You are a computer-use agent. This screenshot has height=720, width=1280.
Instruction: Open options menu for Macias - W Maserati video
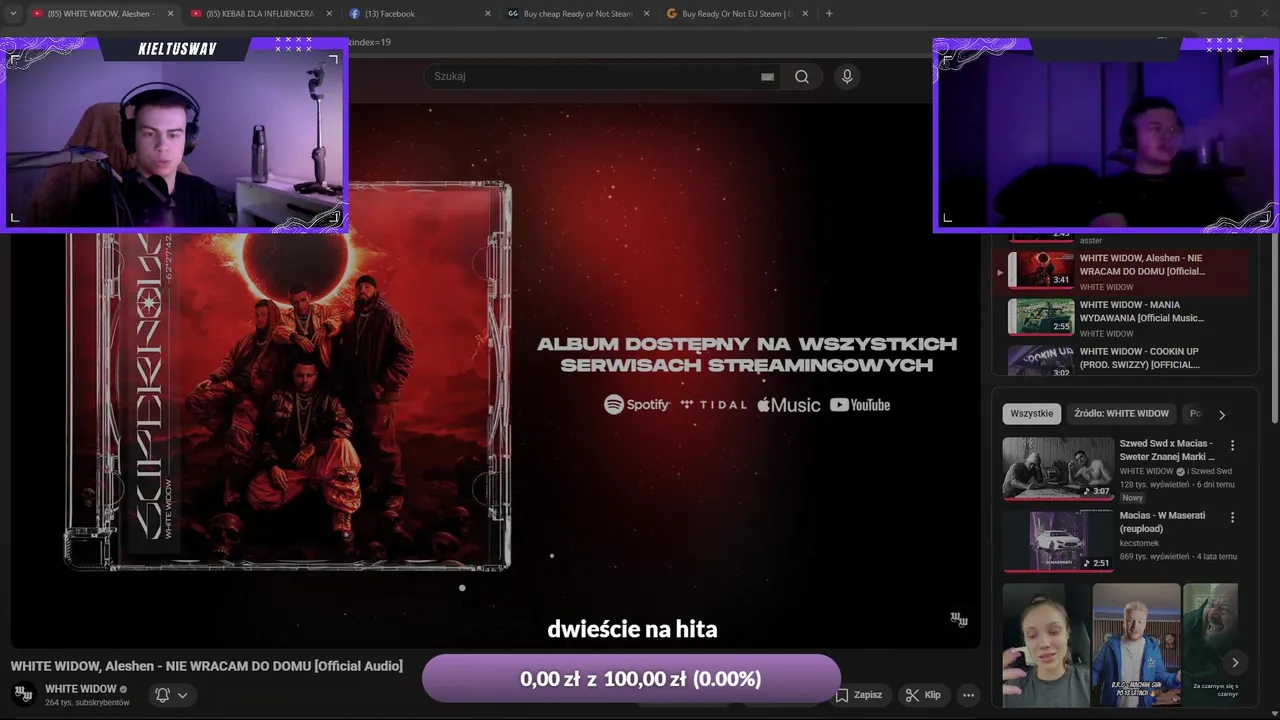1232,517
